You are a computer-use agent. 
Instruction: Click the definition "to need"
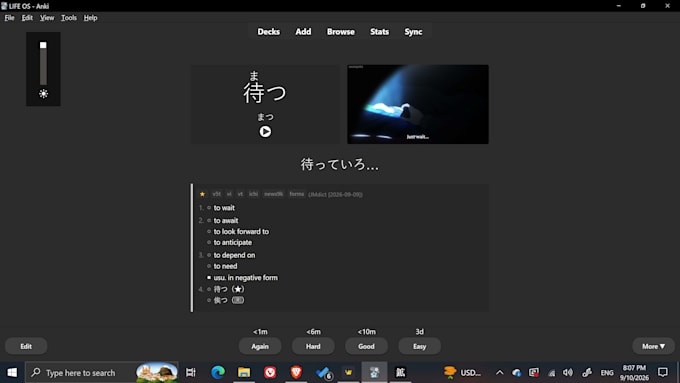pos(225,266)
